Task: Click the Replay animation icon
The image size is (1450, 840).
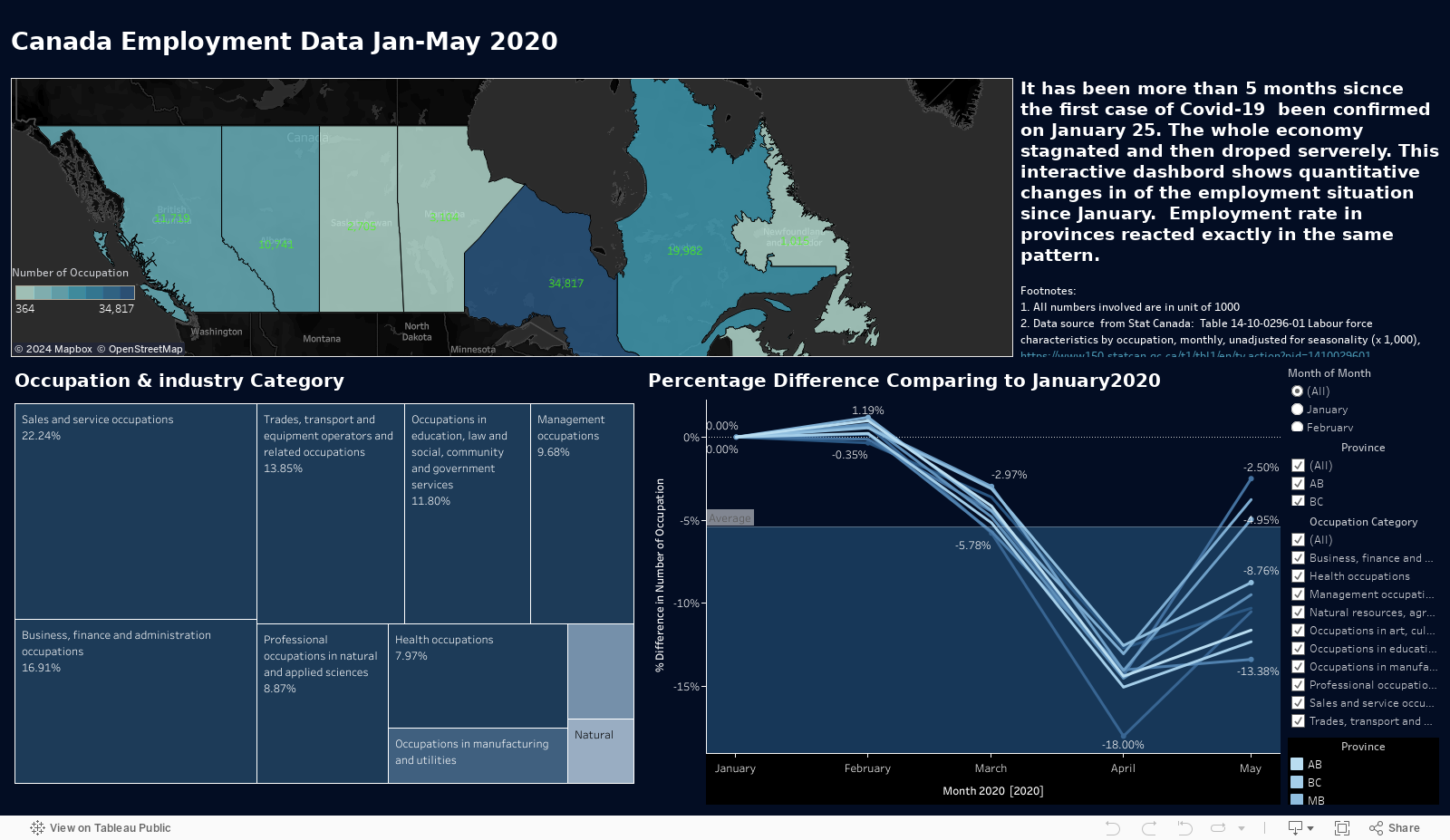Action: point(1218,827)
